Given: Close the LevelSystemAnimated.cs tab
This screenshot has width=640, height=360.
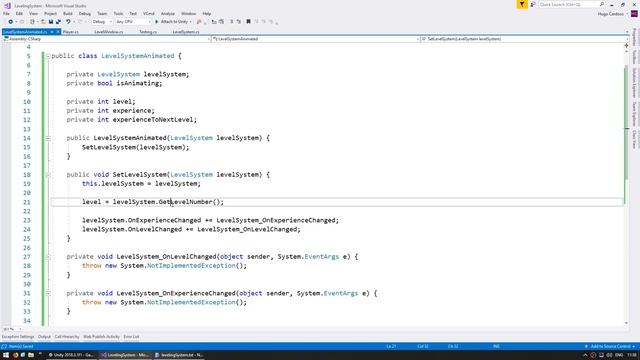Looking at the screenshot, I should click(58, 32).
